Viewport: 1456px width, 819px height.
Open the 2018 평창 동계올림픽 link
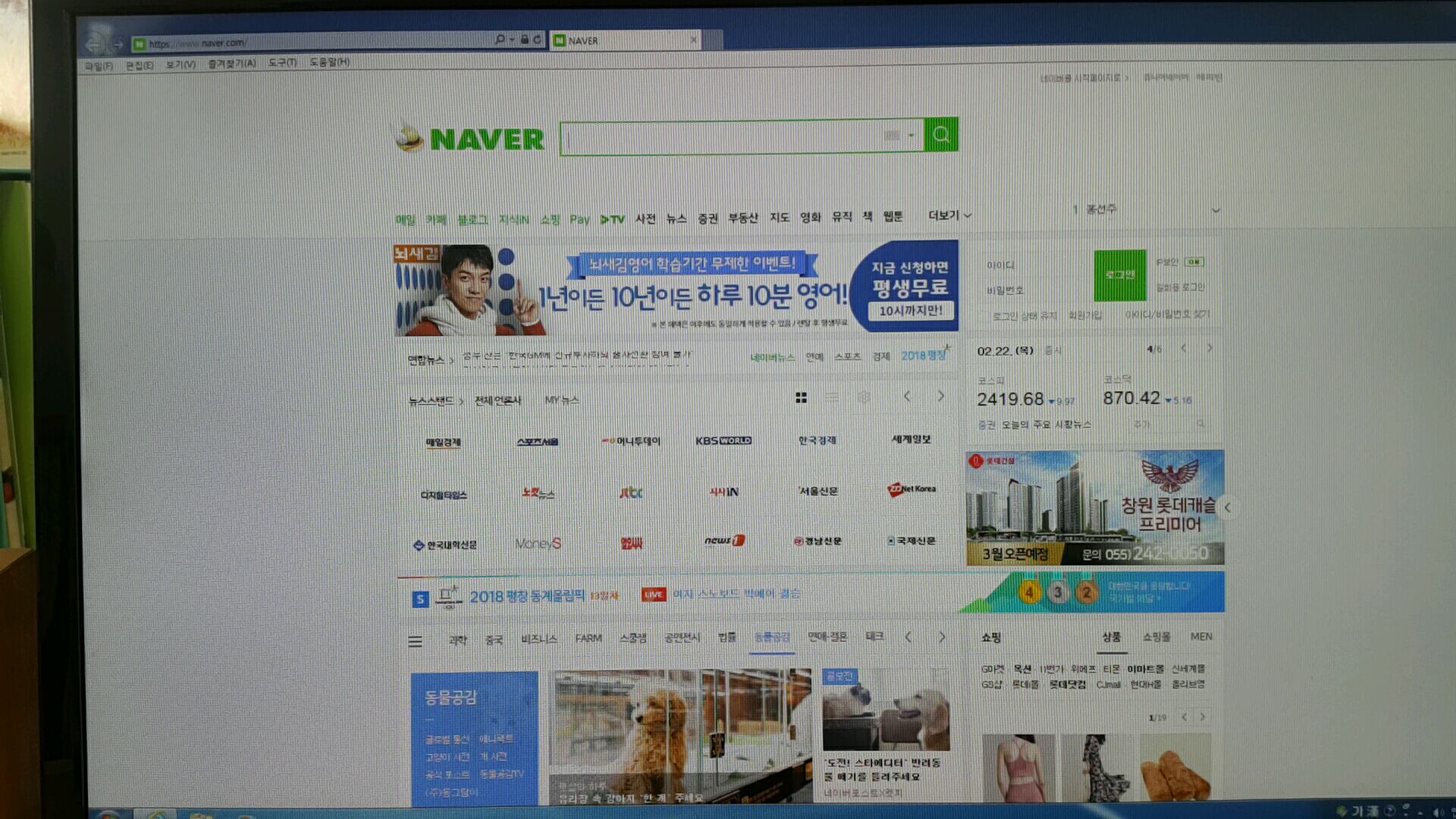pos(527,597)
